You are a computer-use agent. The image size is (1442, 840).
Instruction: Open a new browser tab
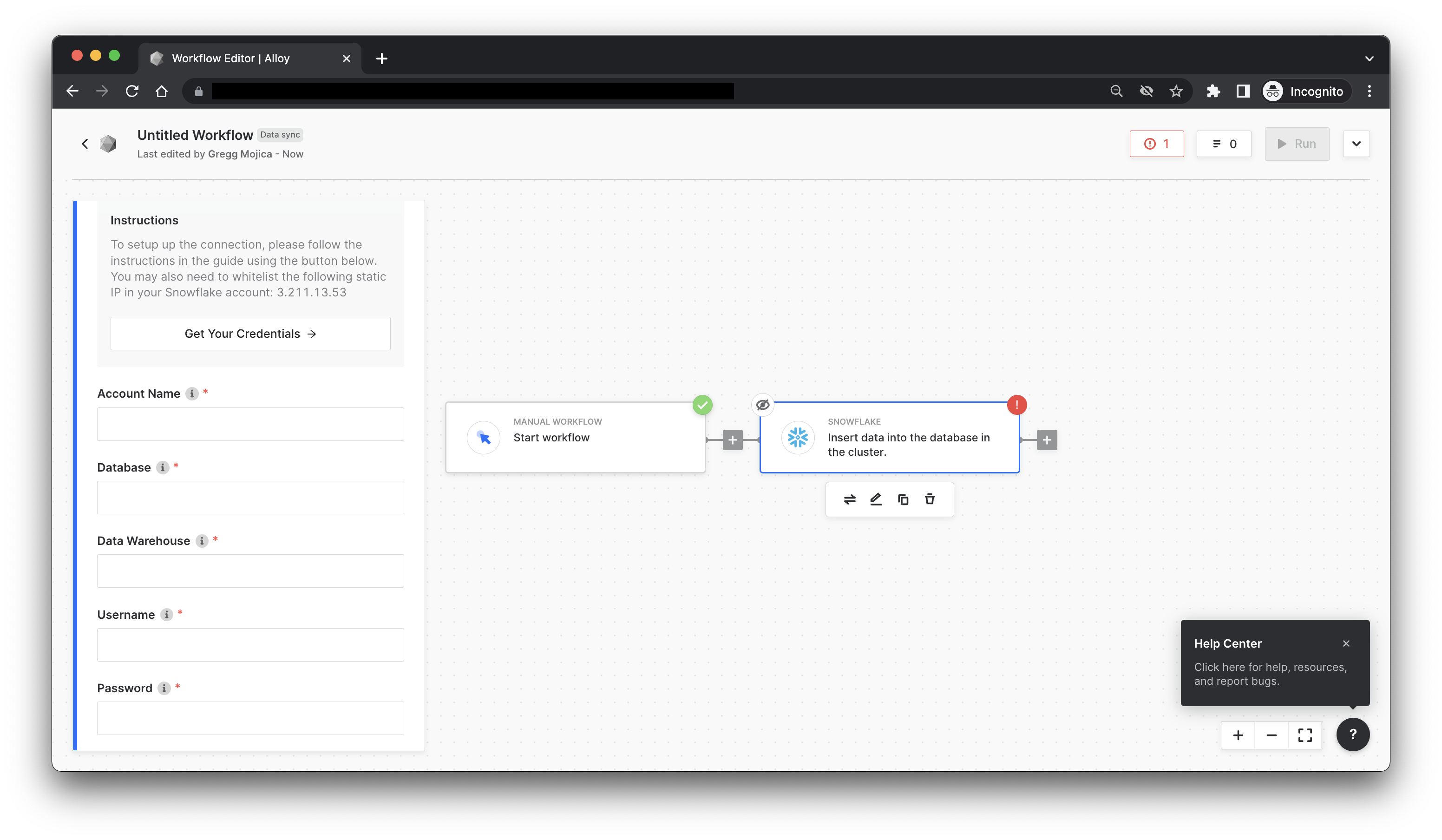(x=382, y=59)
